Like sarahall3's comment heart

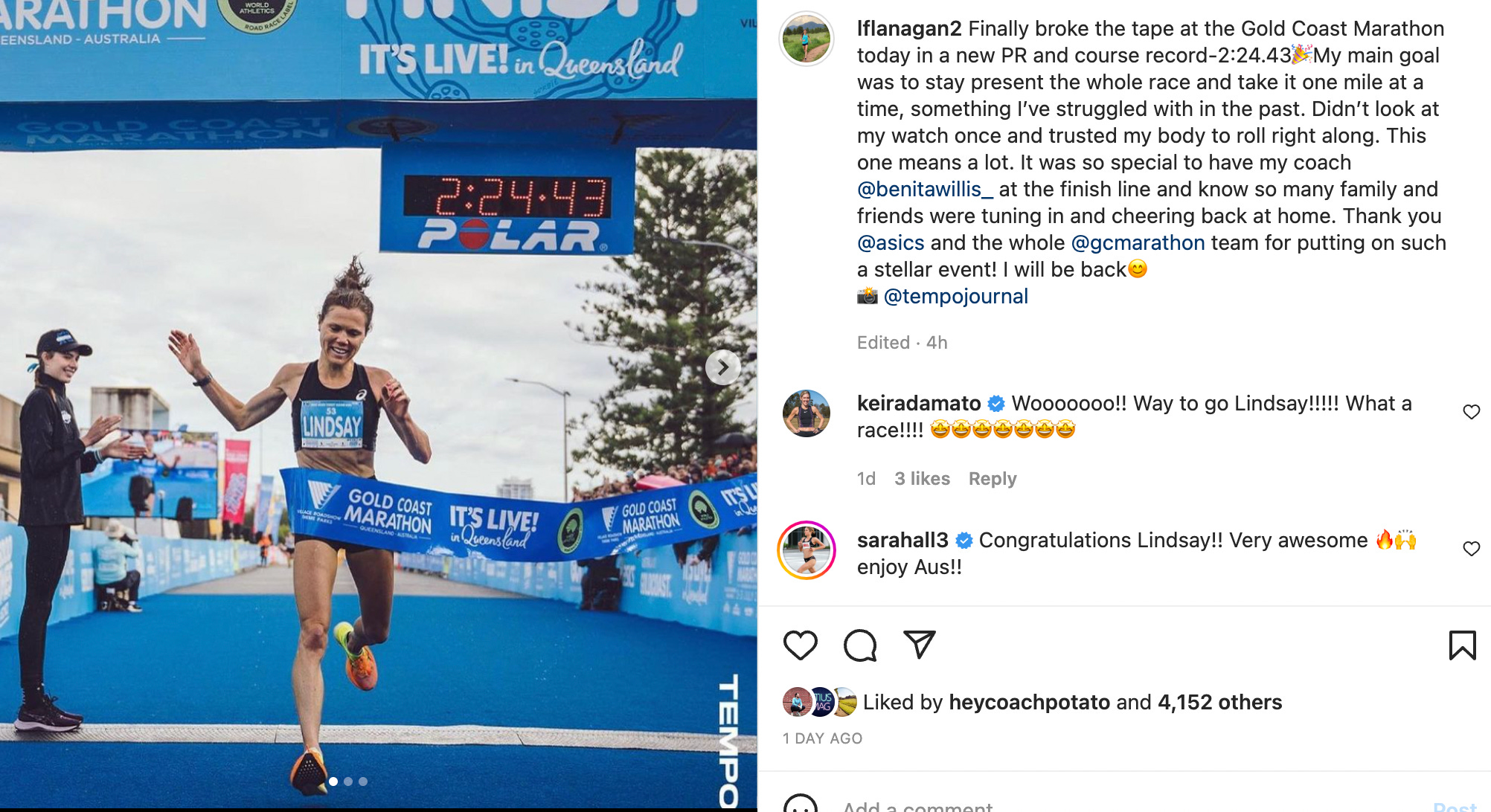tap(1472, 549)
